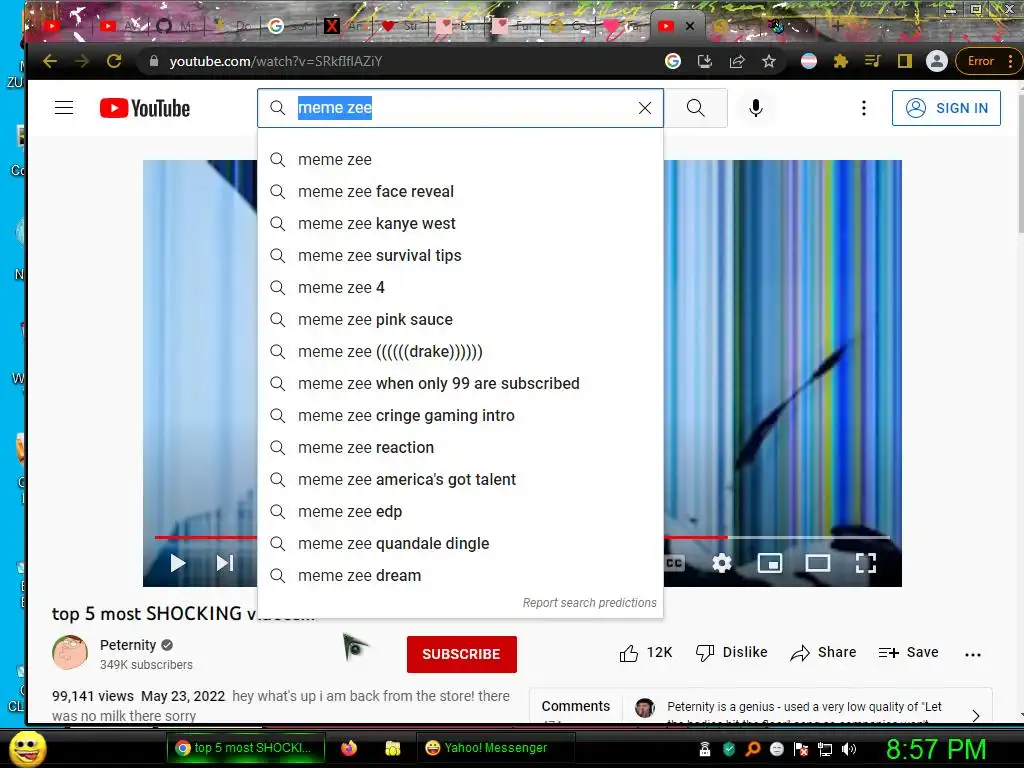Subscribe to Peternity
The height and width of the screenshot is (768, 1024).
(462, 654)
